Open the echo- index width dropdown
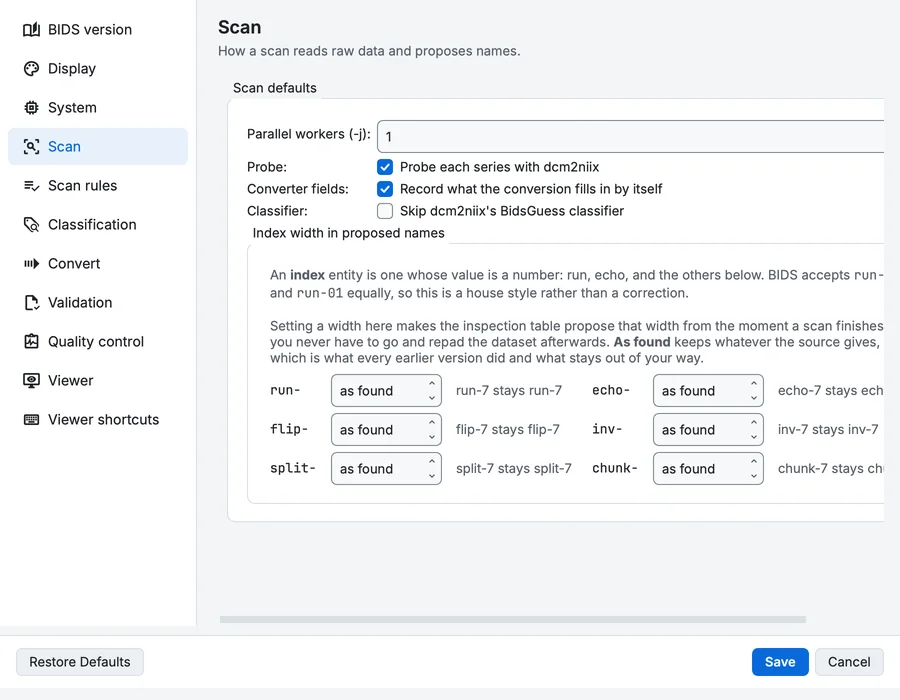The height and width of the screenshot is (700, 900). (x=708, y=391)
